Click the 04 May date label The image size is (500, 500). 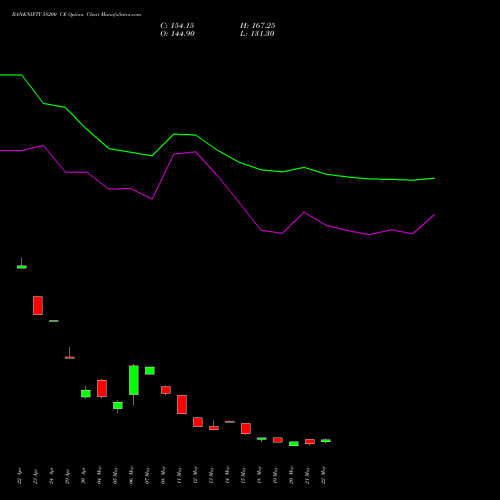point(100,475)
